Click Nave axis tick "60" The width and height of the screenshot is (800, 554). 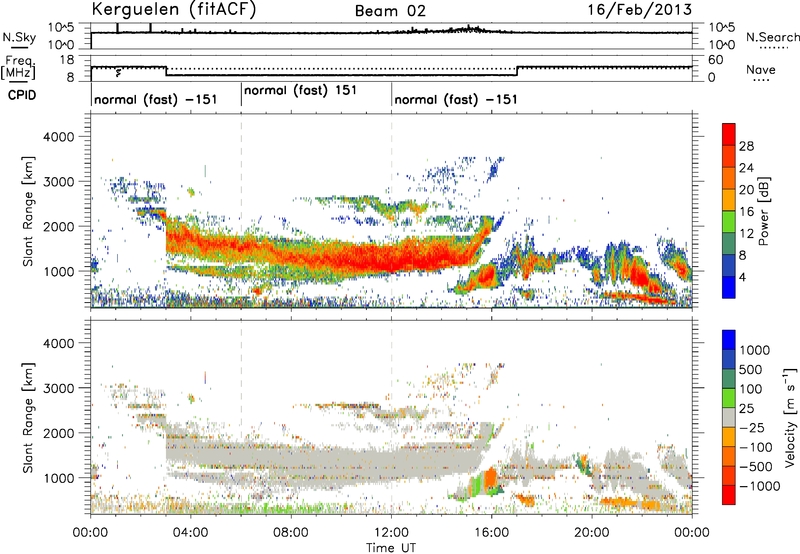click(x=715, y=60)
